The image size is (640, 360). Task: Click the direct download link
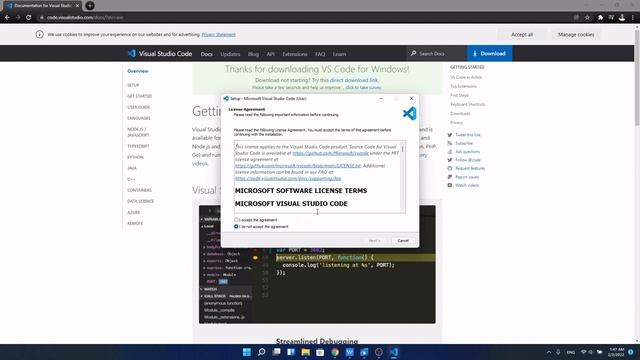pyautogui.click(x=354, y=80)
